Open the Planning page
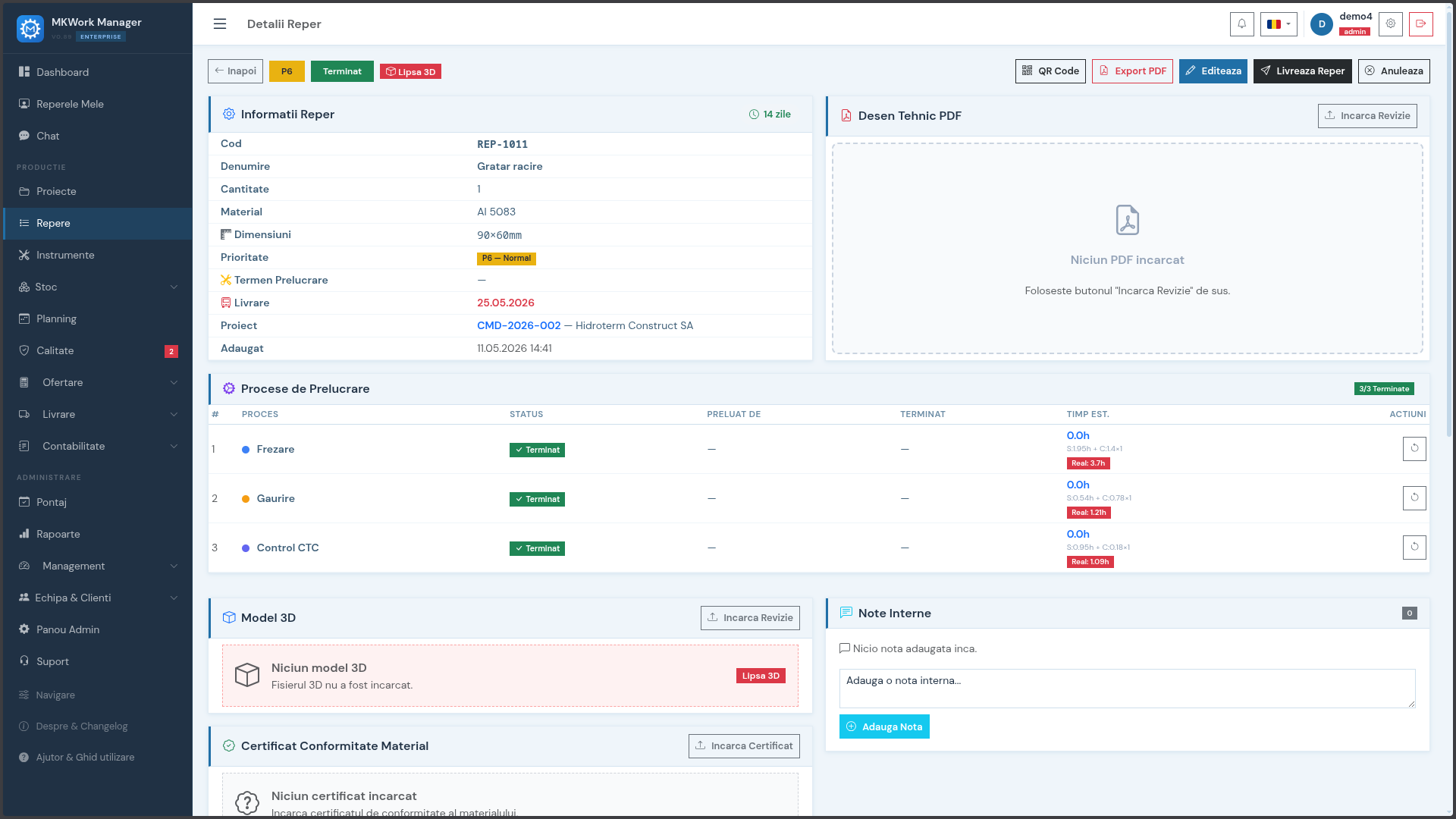1456x819 pixels. point(98,318)
